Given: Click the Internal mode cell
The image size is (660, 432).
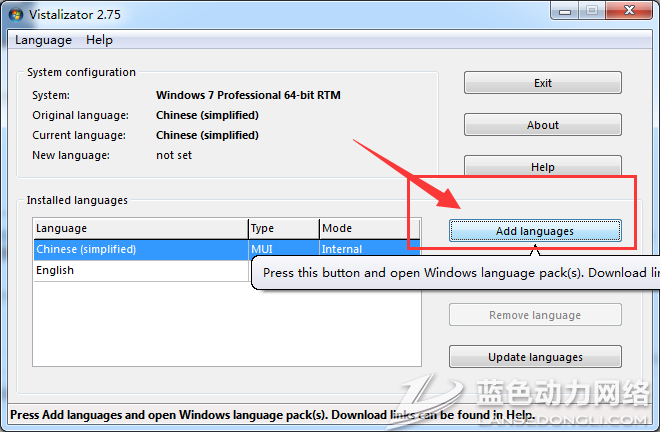Looking at the screenshot, I should click(342, 249).
